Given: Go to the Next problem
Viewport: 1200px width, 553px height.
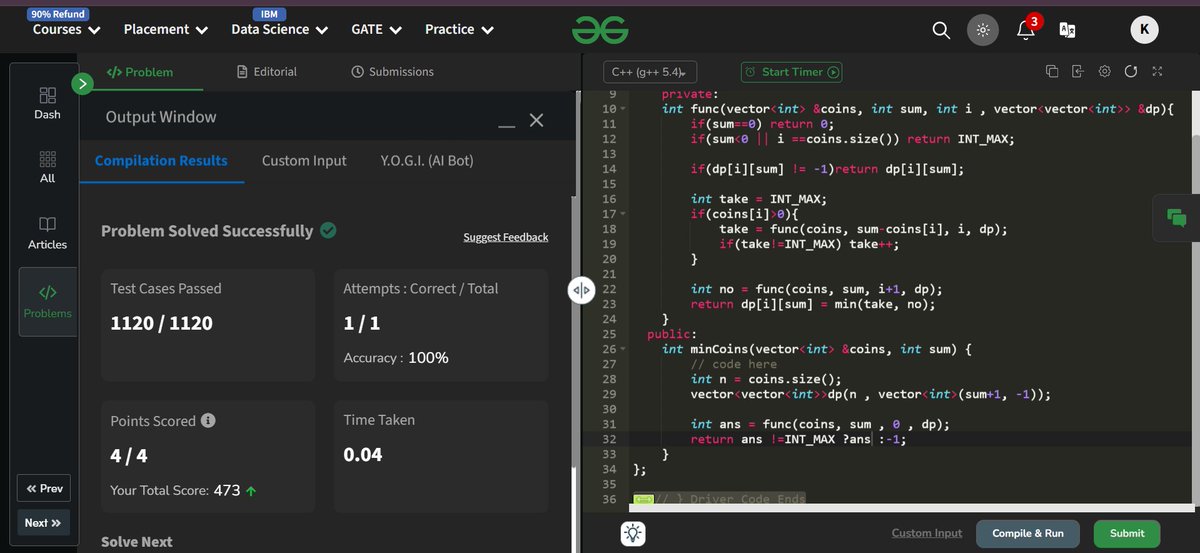Looking at the screenshot, I should 44,522.
